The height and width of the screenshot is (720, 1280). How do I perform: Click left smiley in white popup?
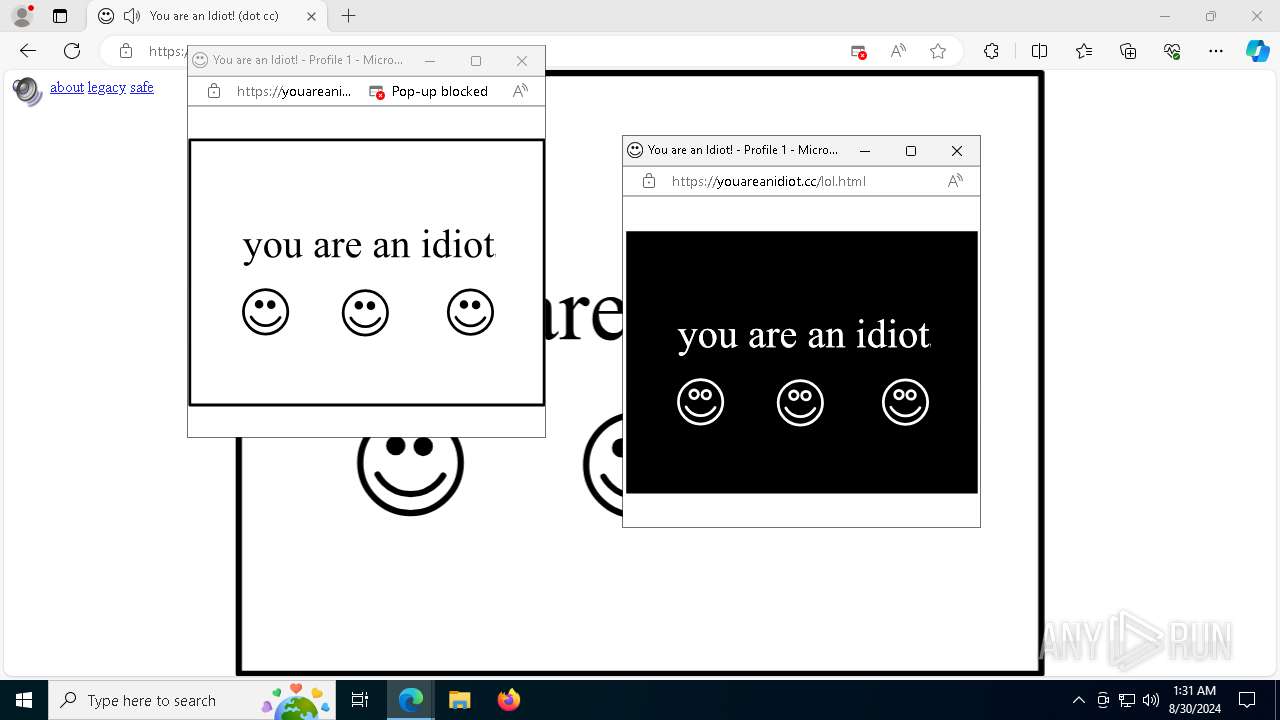coord(265,312)
